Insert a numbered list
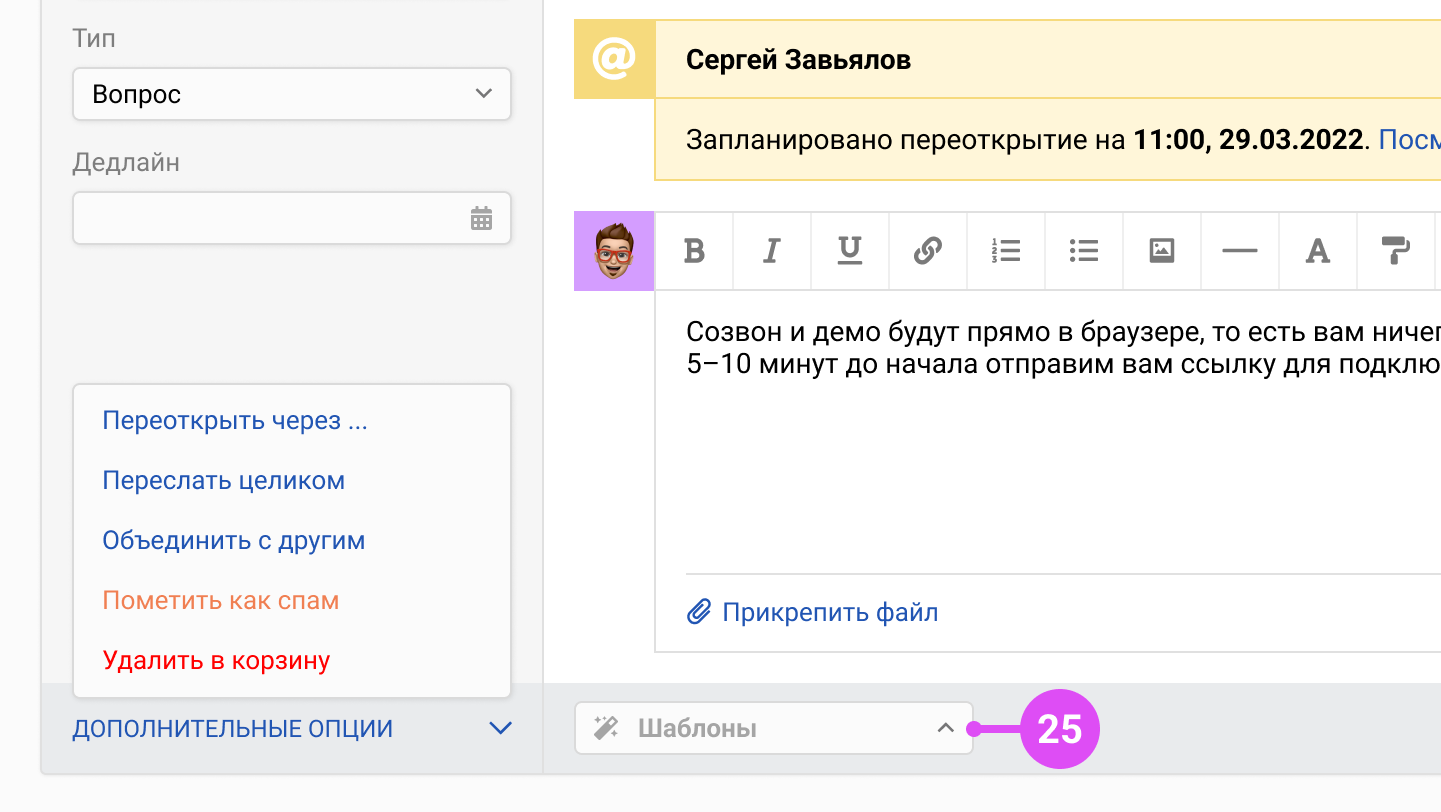The width and height of the screenshot is (1441, 812). coord(1005,251)
